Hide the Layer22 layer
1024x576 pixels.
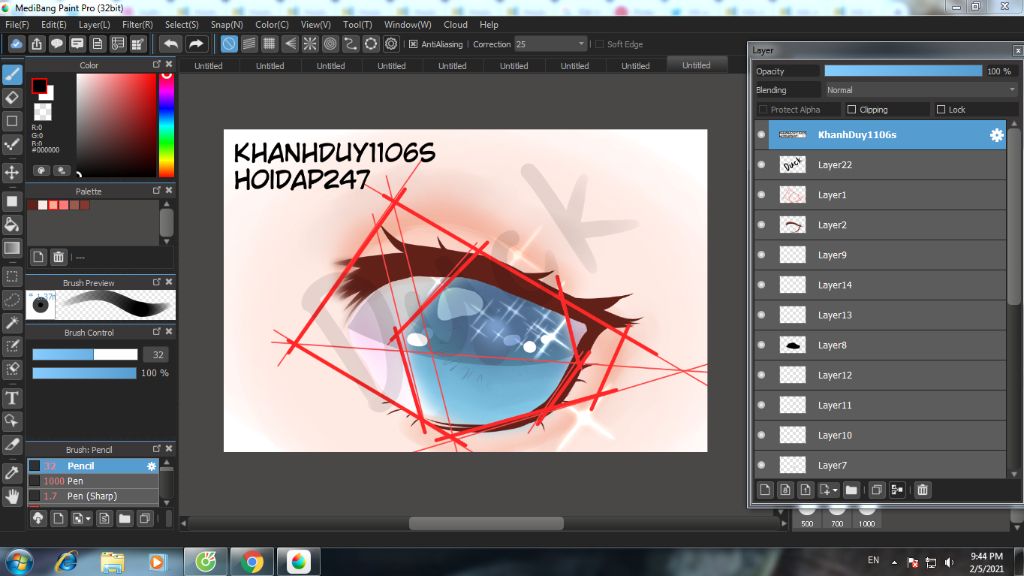pyautogui.click(x=761, y=165)
